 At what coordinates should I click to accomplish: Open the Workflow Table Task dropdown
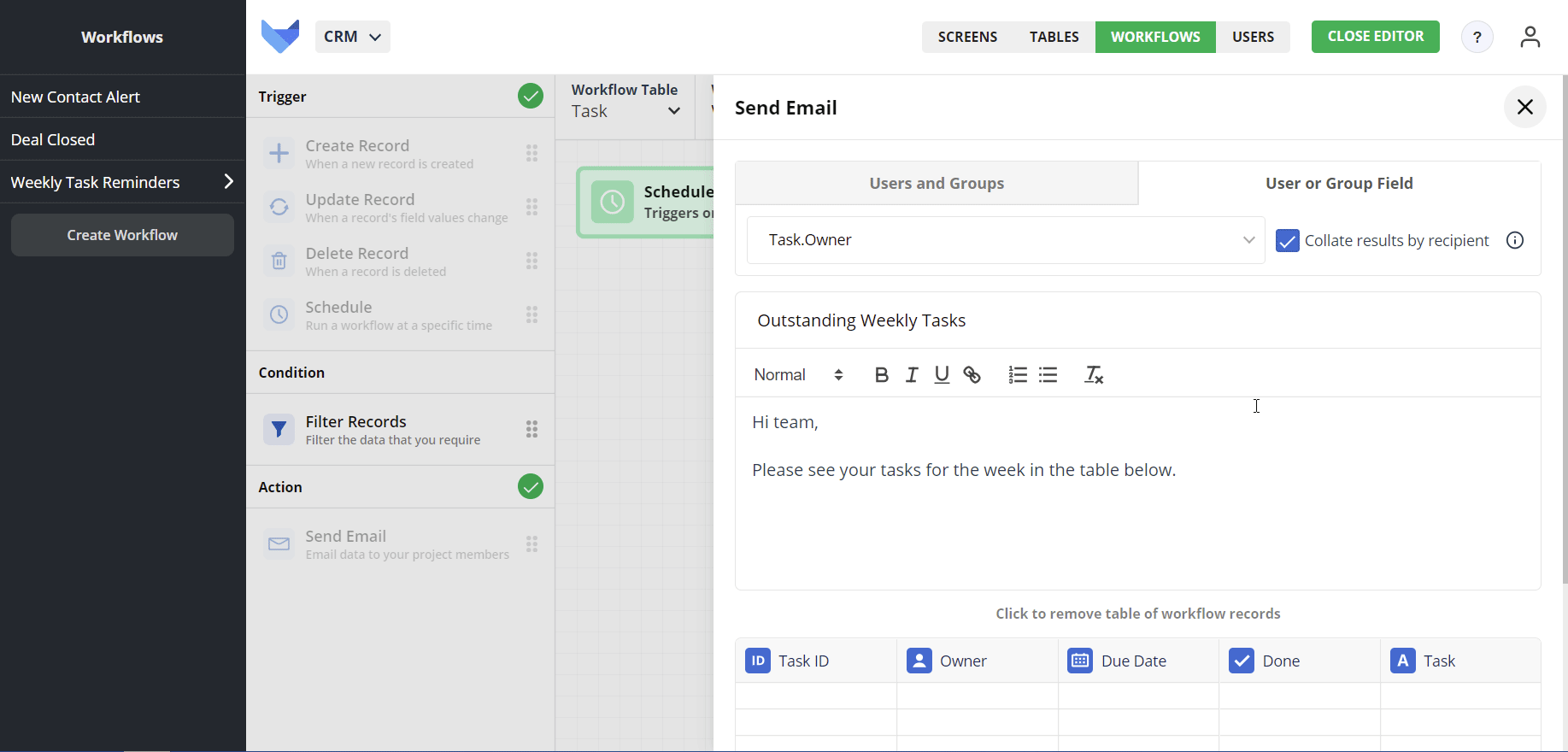click(x=626, y=111)
